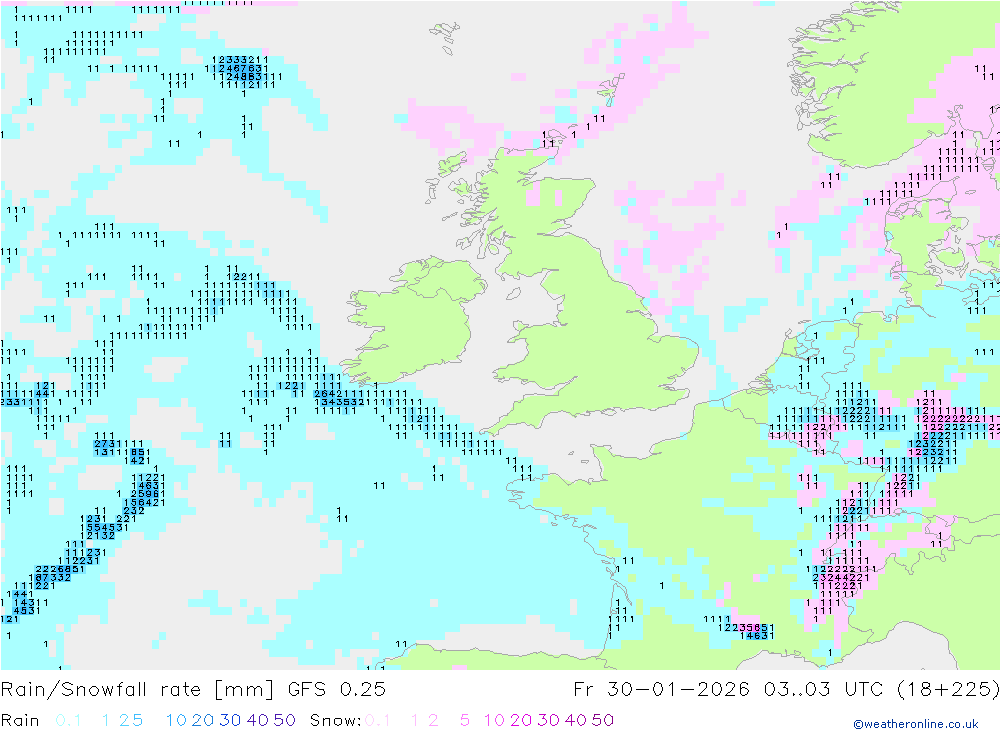The width and height of the screenshot is (1000, 733).
Task: Select the rain legend value 20
Action: click(x=203, y=720)
